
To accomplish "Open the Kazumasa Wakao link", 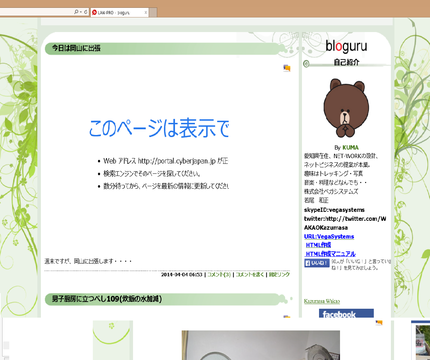I will (322, 301).
